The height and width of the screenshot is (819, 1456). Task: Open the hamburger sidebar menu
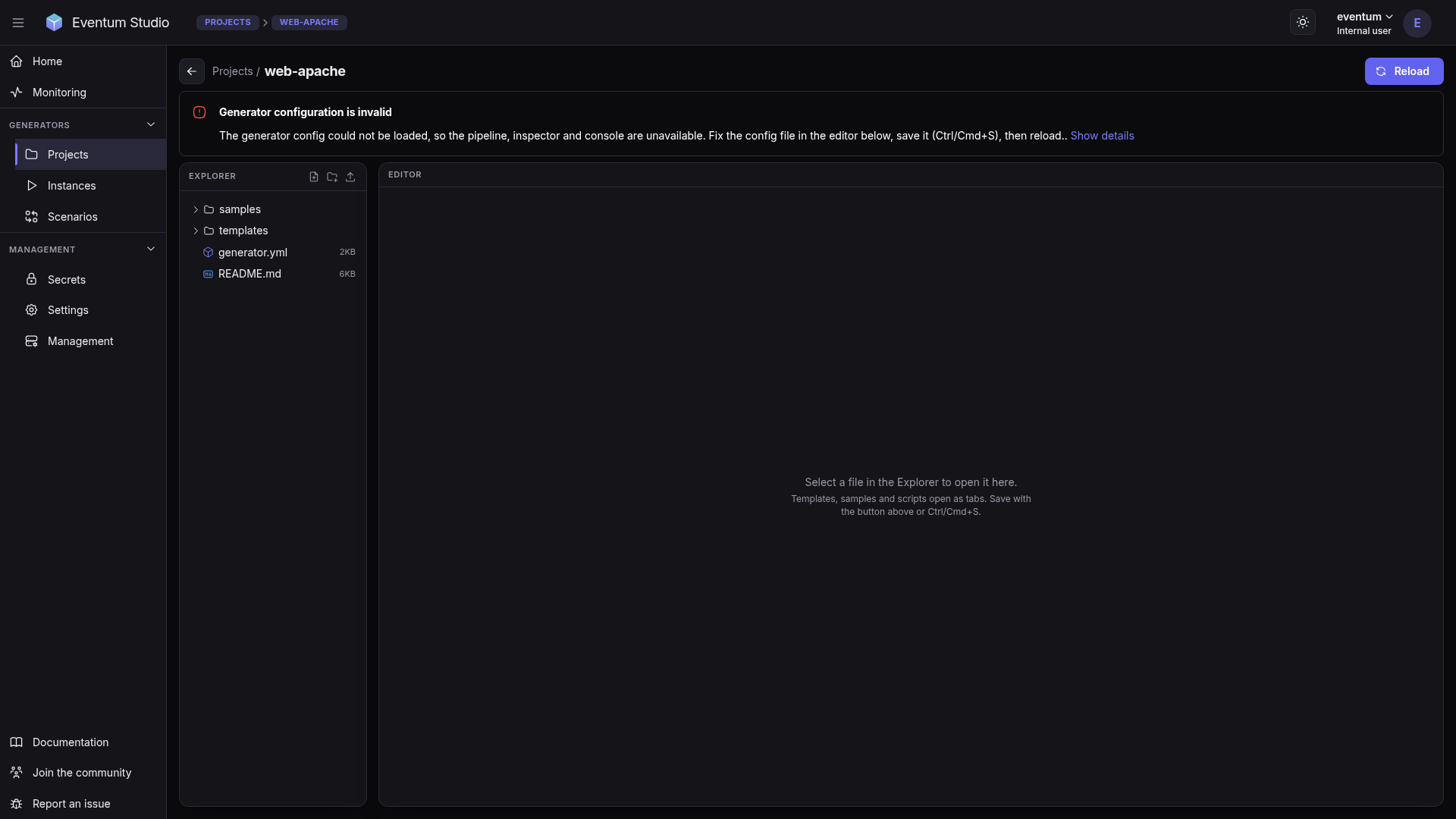(x=18, y=23)
